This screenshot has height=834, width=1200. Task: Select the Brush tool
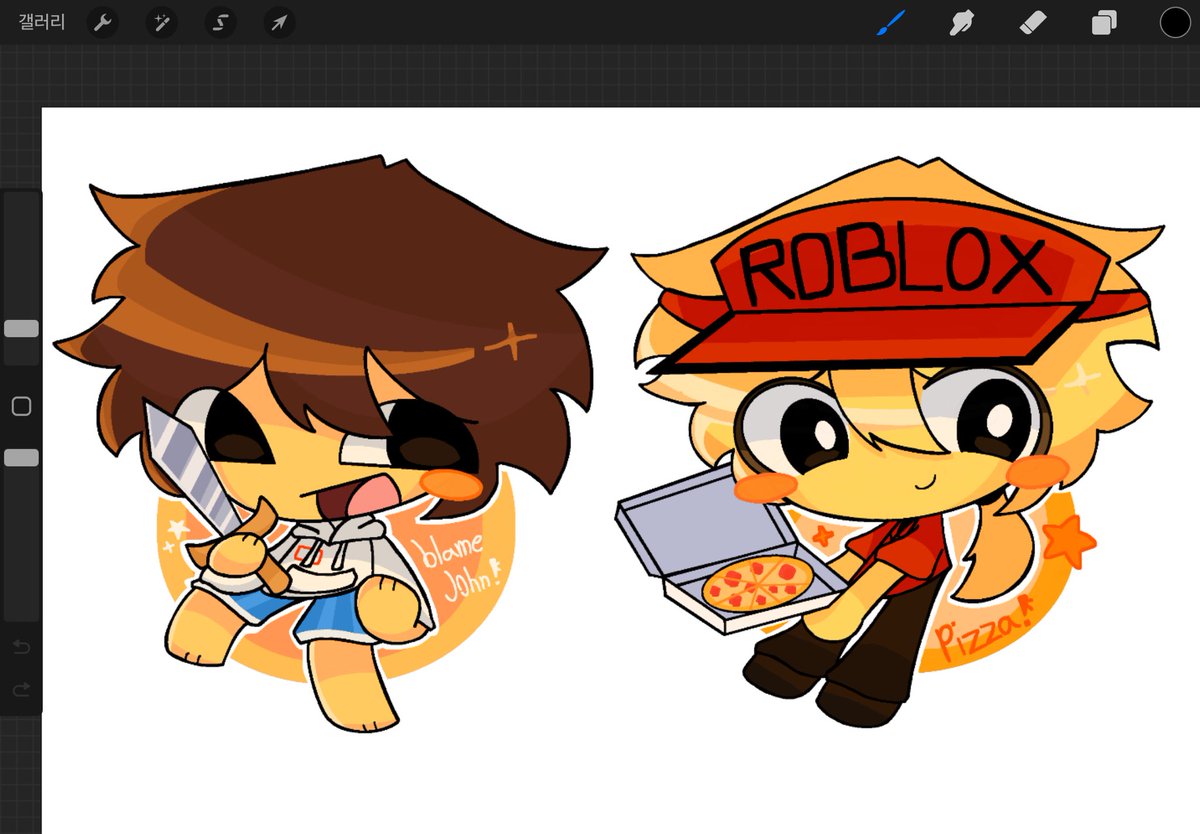tap(890, 22)
